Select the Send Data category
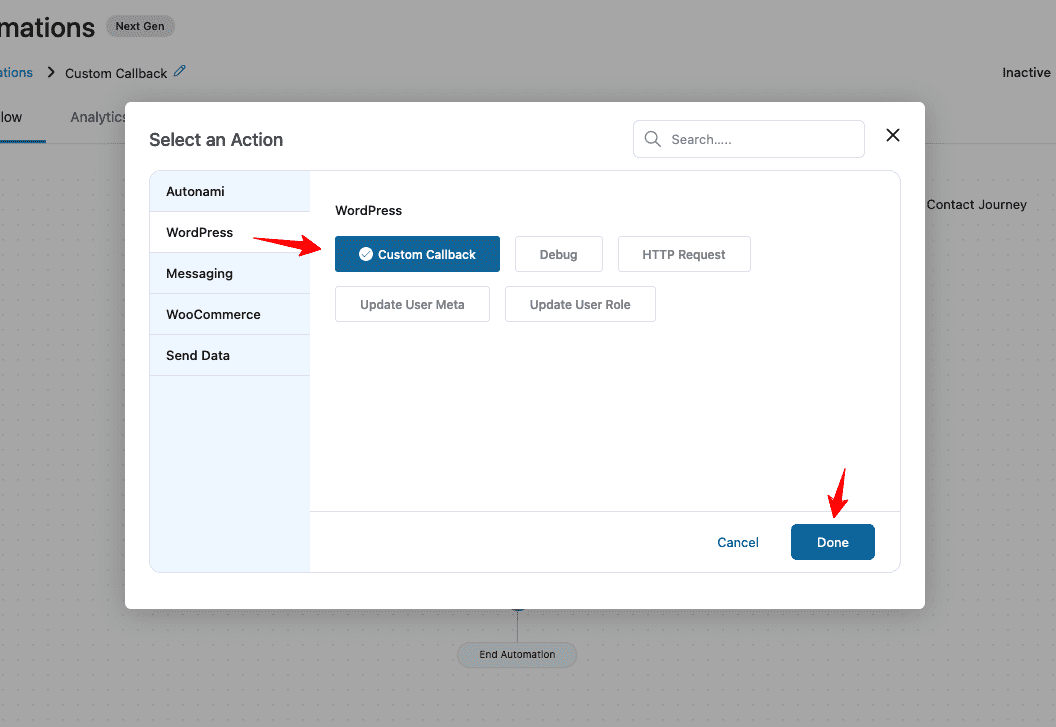 [196, 354]
